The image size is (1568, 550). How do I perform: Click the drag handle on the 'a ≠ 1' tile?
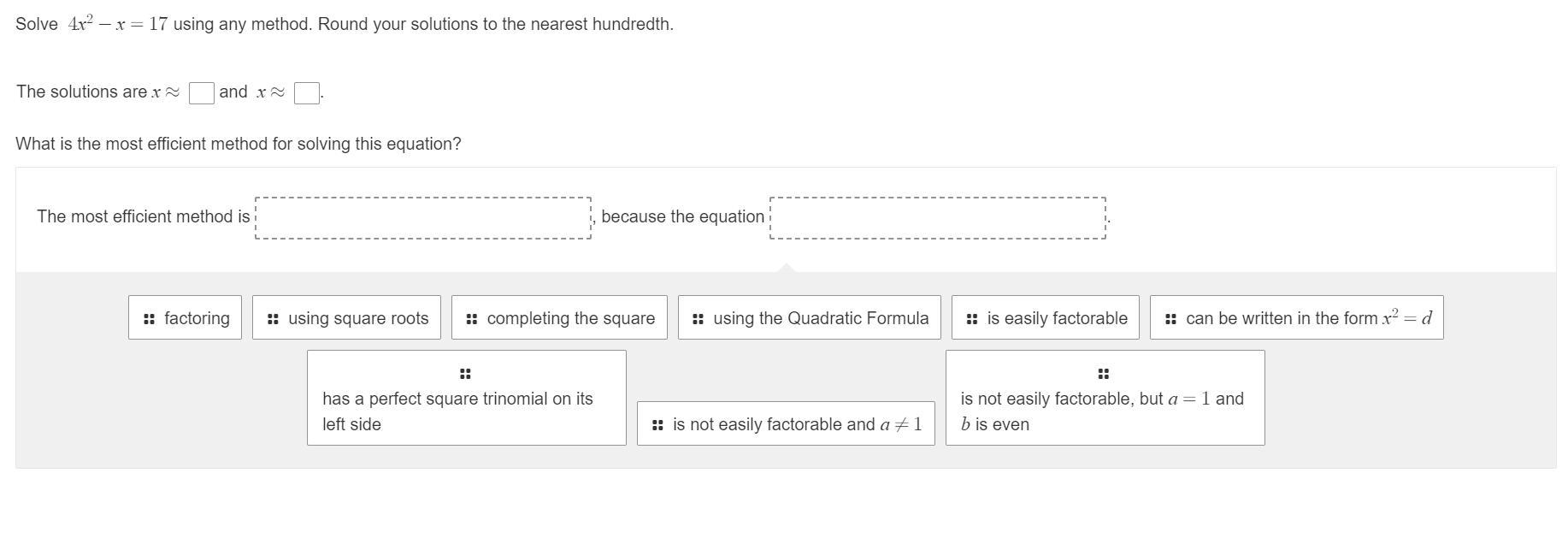click(657, 425)
